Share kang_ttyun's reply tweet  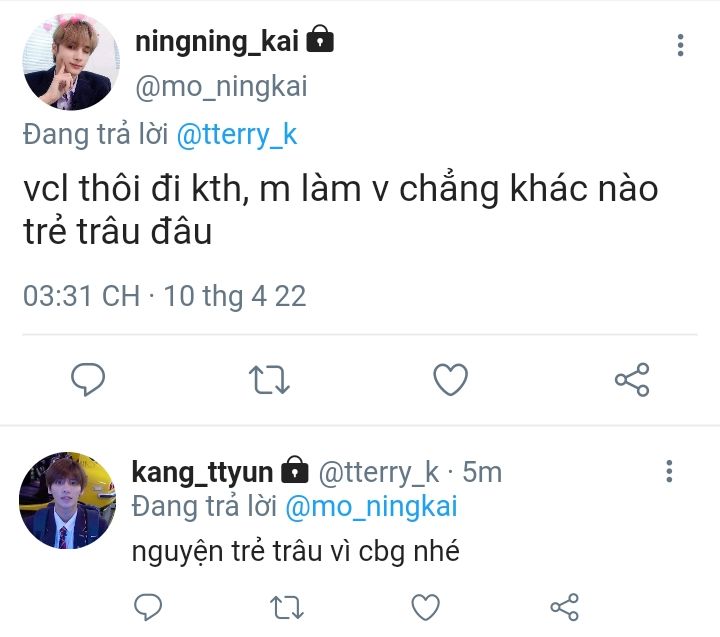(x=565, y=606)
